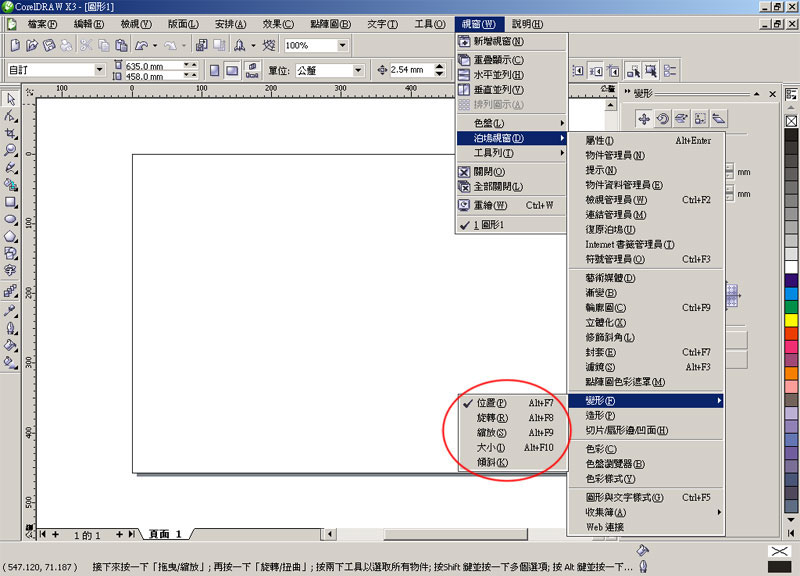Choose 輪廓圖(C) docker entry

646,308
